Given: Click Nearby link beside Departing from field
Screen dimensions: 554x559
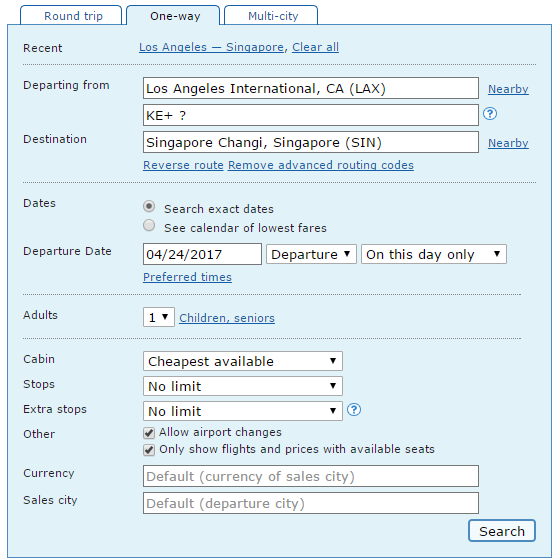Looking at the screenshot, I should coord(508,89).
